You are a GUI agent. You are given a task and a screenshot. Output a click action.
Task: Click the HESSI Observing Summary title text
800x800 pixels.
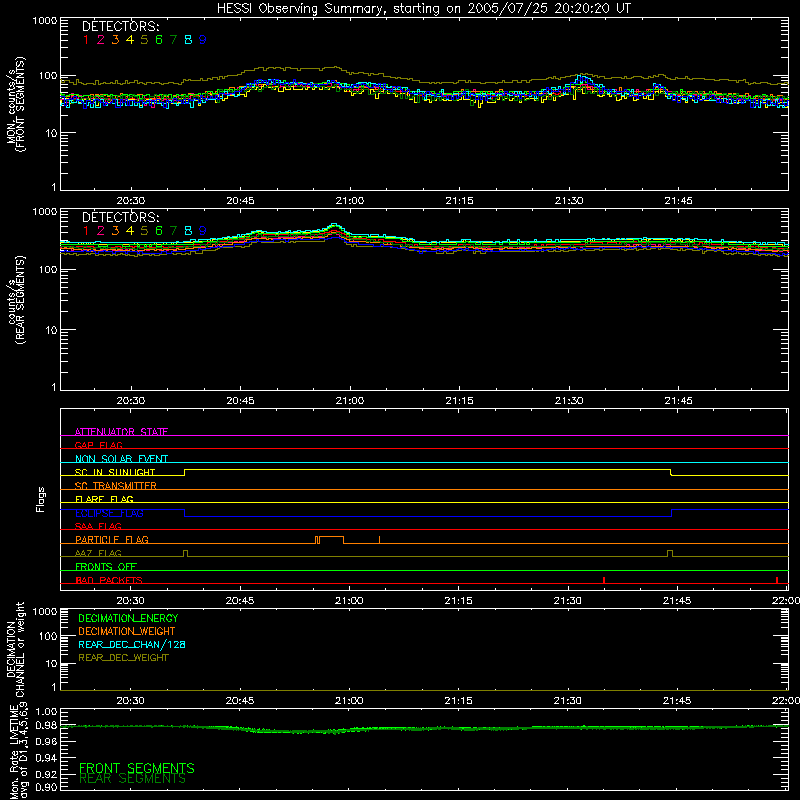point(423,9)
